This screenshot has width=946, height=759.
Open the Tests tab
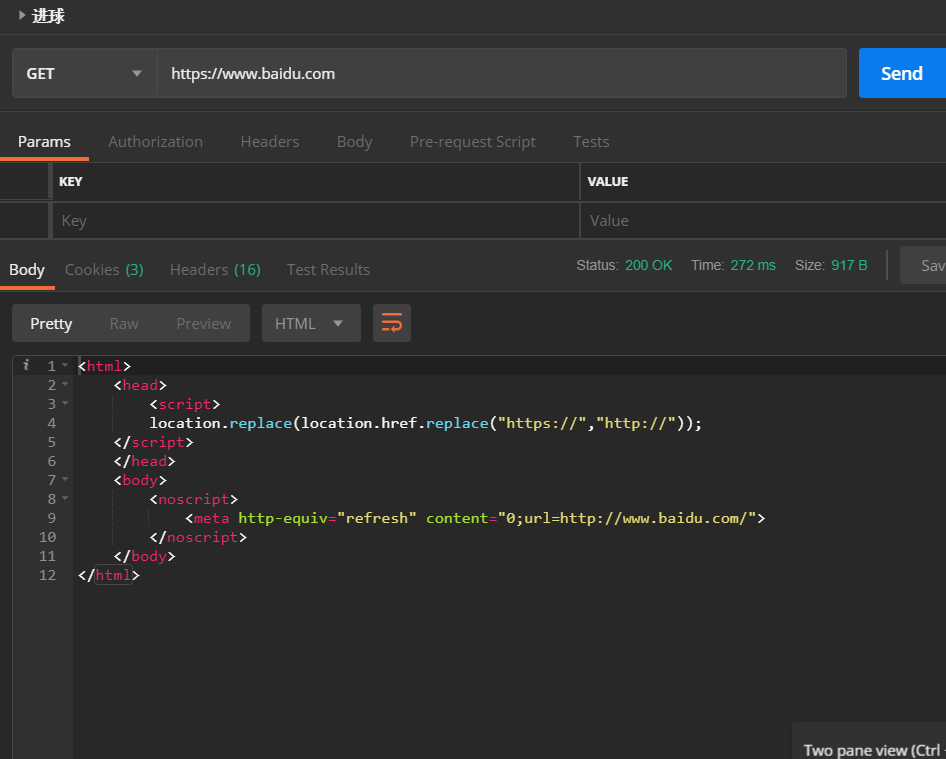coord(591,142)
